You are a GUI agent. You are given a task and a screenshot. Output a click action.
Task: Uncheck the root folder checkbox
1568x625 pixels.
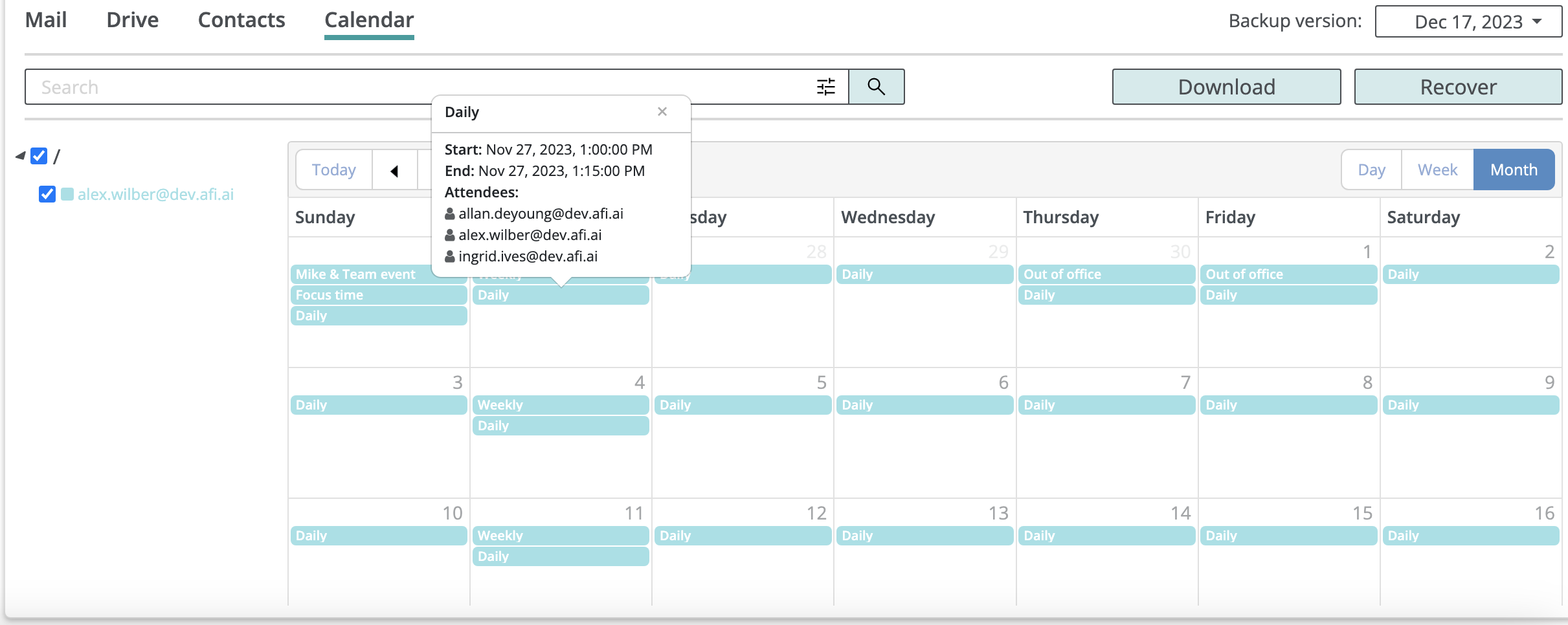click(39, 156)
